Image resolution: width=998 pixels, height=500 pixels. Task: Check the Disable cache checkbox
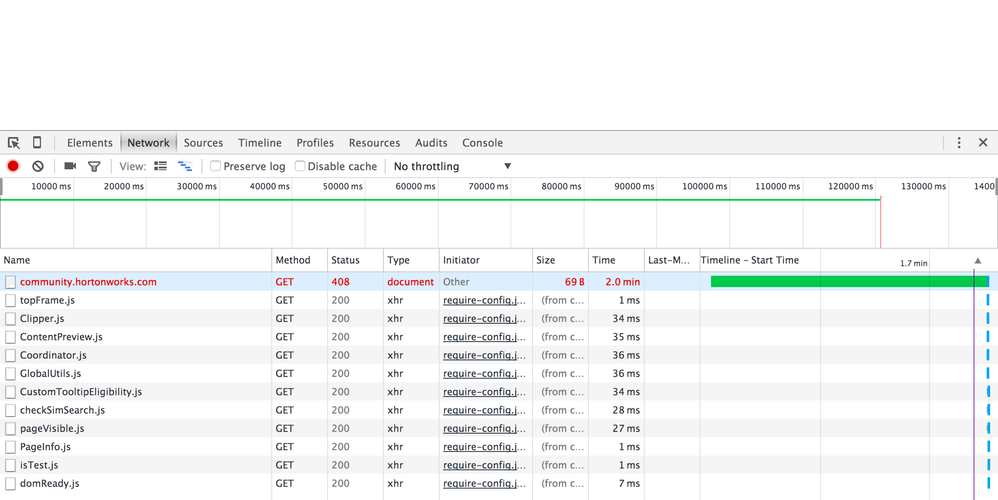click(300, 167)
